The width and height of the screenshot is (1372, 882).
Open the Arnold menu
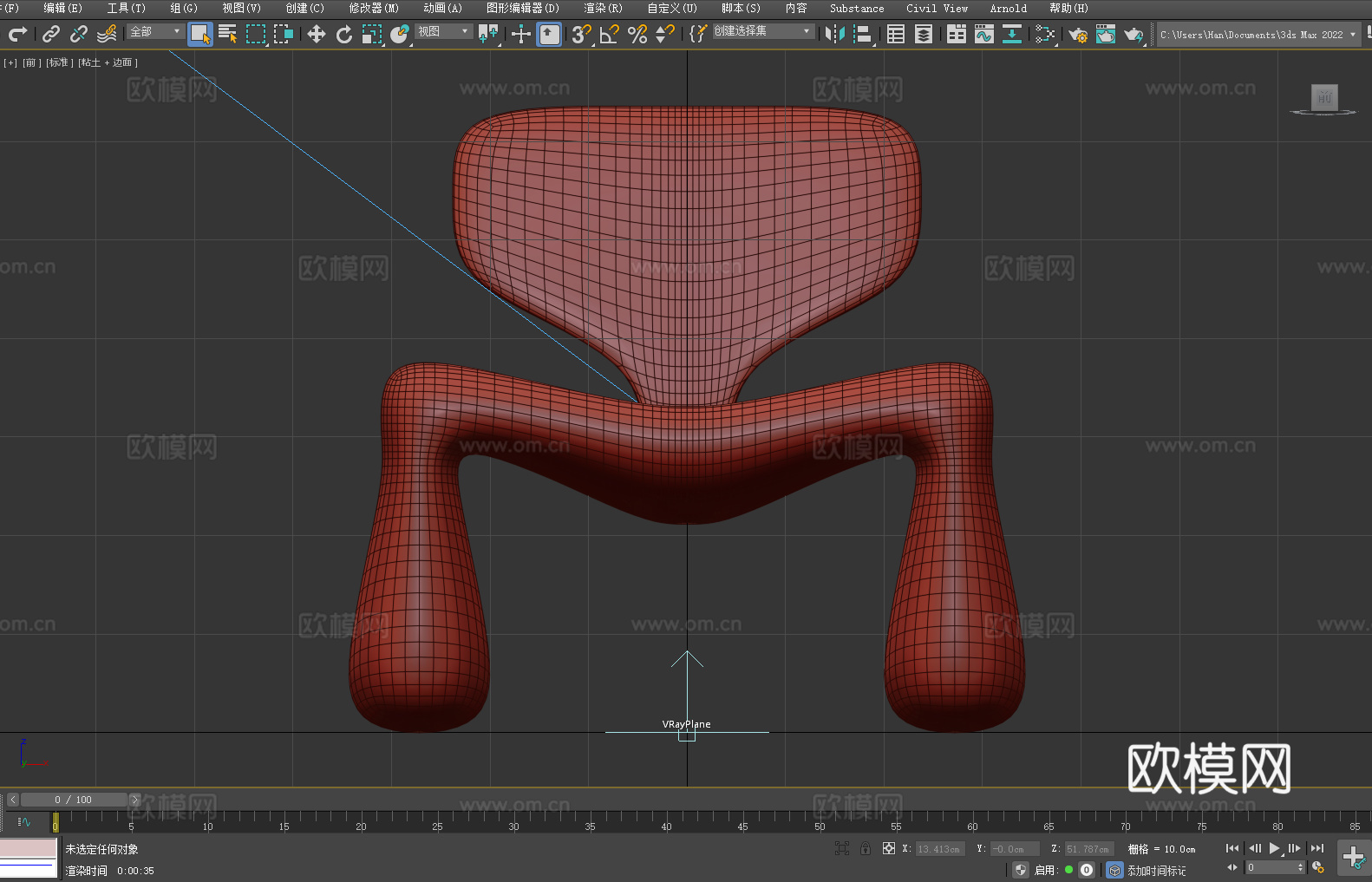tap(1009, 8)
